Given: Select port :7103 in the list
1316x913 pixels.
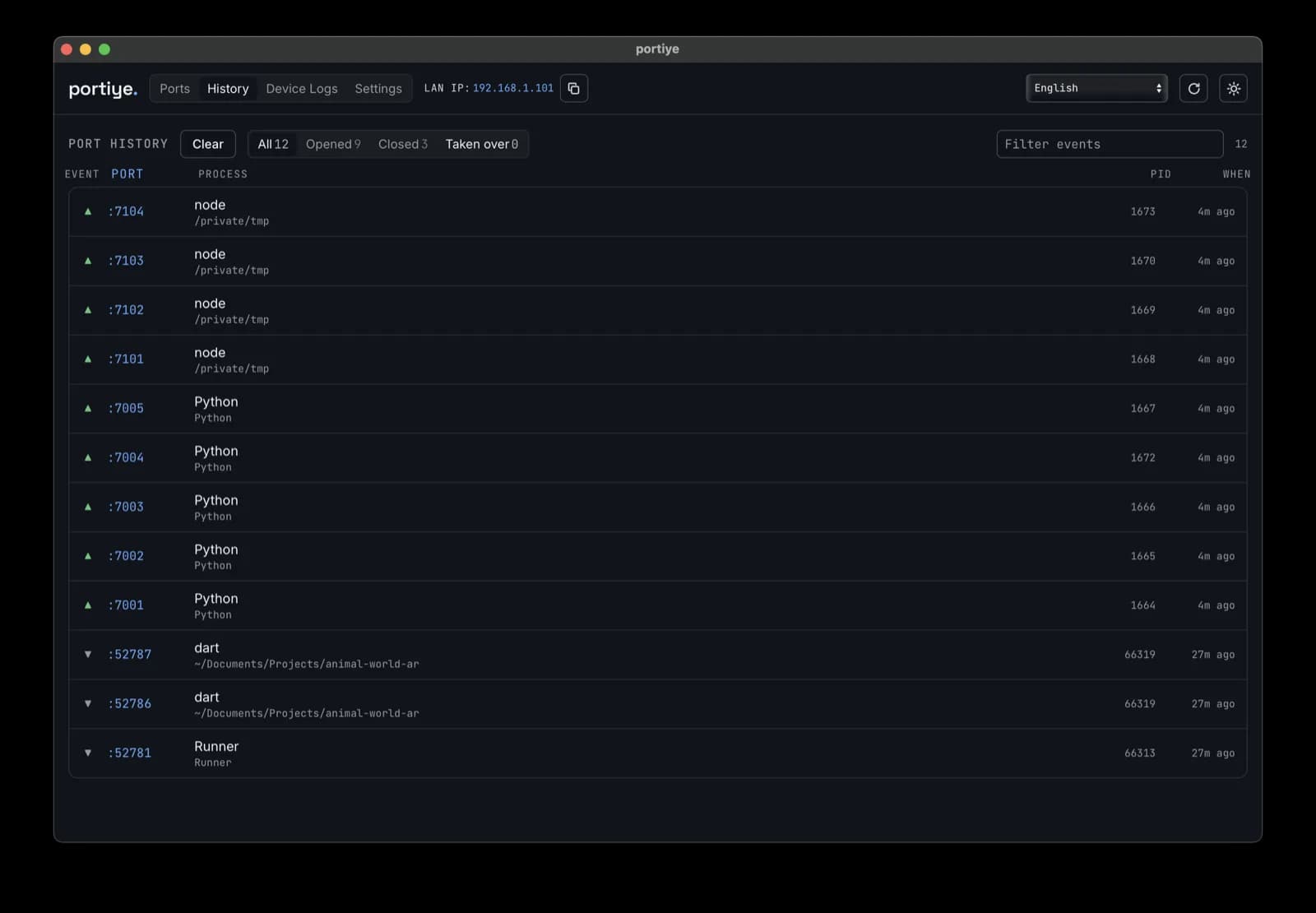Looking at the screenshot, I should coord(126,261).
